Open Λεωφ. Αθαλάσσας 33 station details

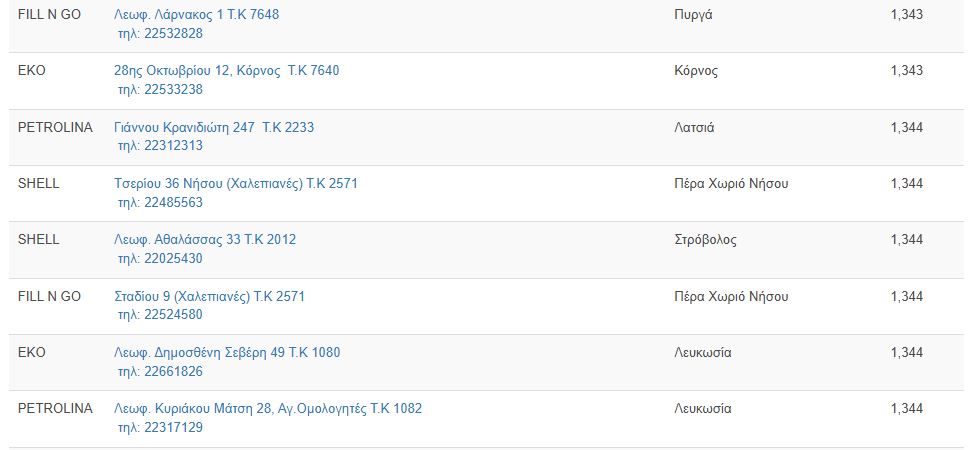(x=205, y=240)
